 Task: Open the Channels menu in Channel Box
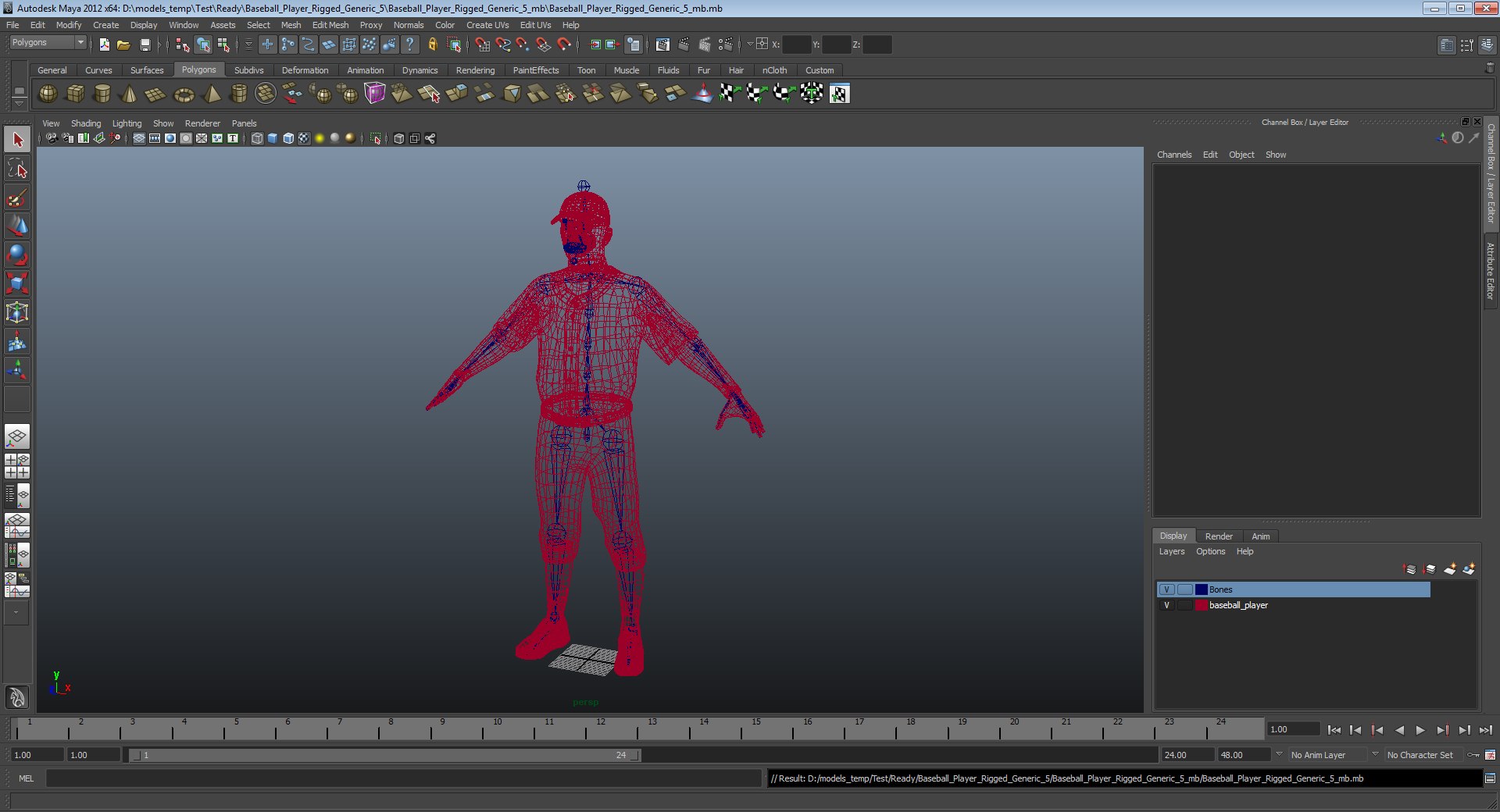click(x=1174, y=155)
